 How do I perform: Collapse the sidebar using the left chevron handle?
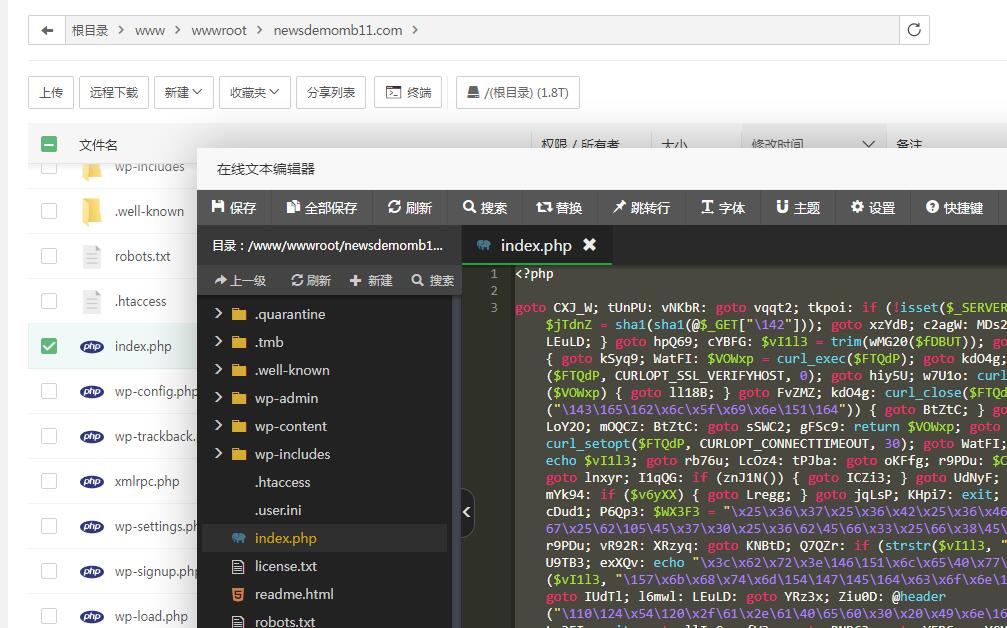(x=467, y=512)
